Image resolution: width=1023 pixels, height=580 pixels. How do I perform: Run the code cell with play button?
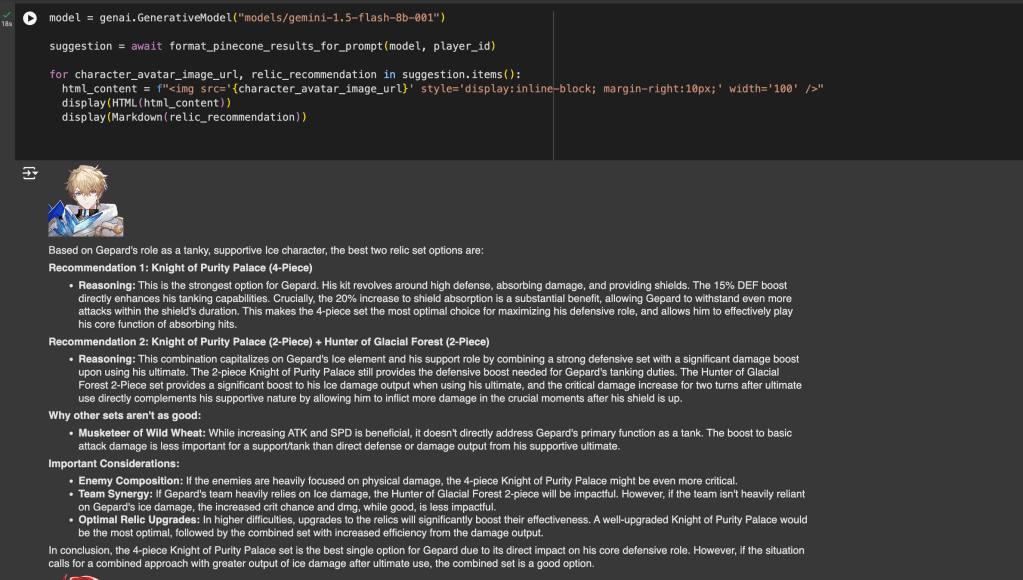(x=30, y=18)
